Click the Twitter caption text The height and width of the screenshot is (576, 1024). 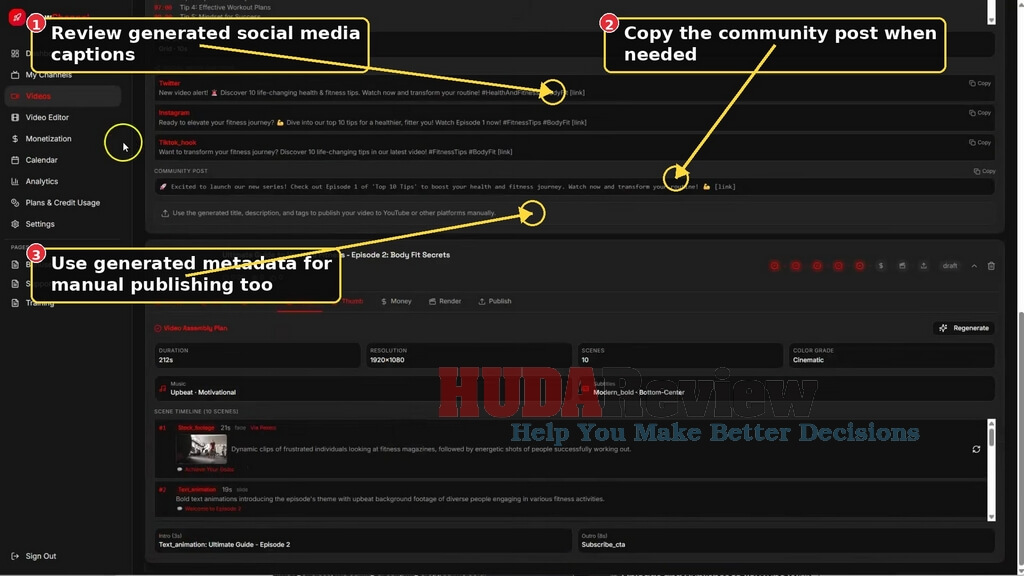pos(372,93)
